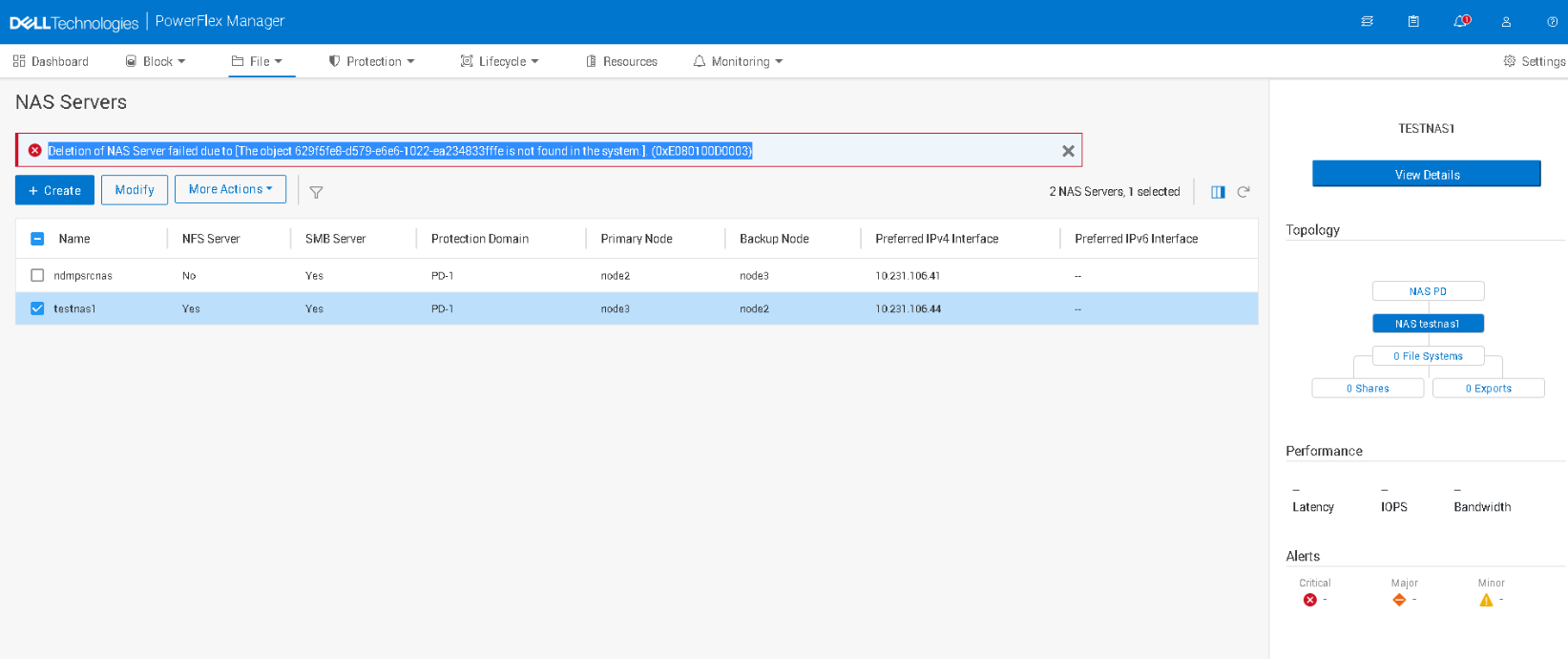The height and width of the screenshot is (659, 1568).
Task: Toggle the select-all header checkbox
Action: [x=37, y=239]
